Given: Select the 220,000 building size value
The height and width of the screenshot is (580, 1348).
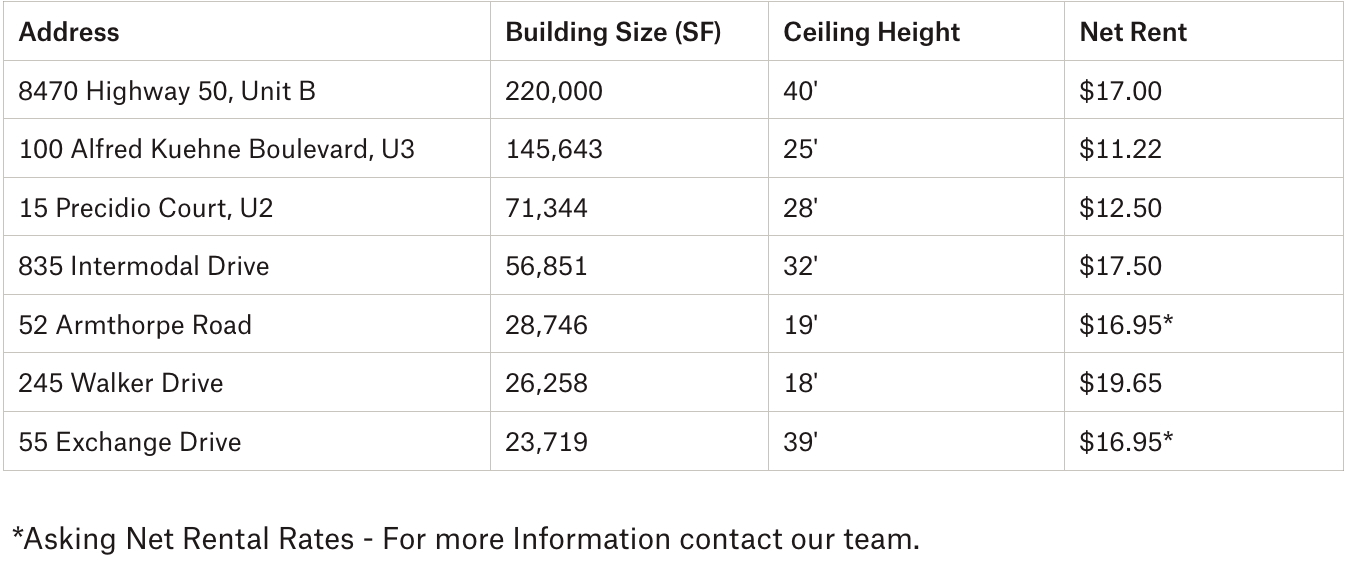Looking at the screenshot, I should coord(554,91).
